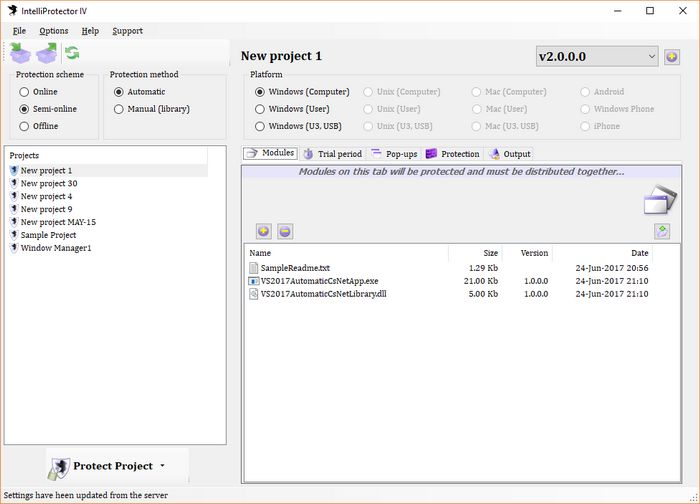Click the import project box icon

[x=20, y=53]
